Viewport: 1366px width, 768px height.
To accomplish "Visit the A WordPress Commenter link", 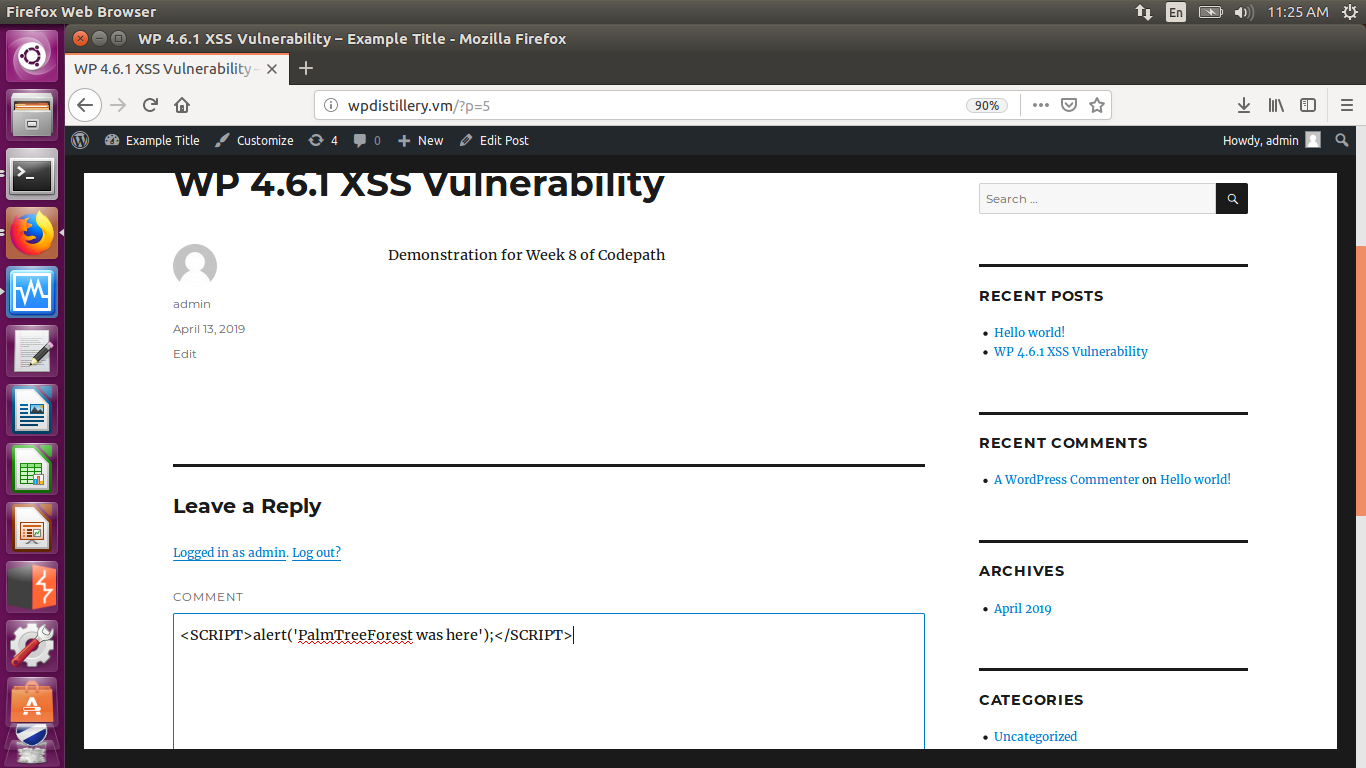I will (1066, 480).
